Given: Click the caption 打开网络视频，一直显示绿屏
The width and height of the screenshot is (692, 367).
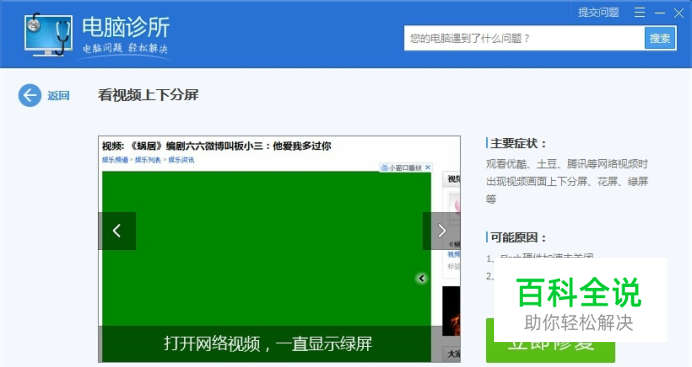Looking at the screenshot, I should coord(268,344).
